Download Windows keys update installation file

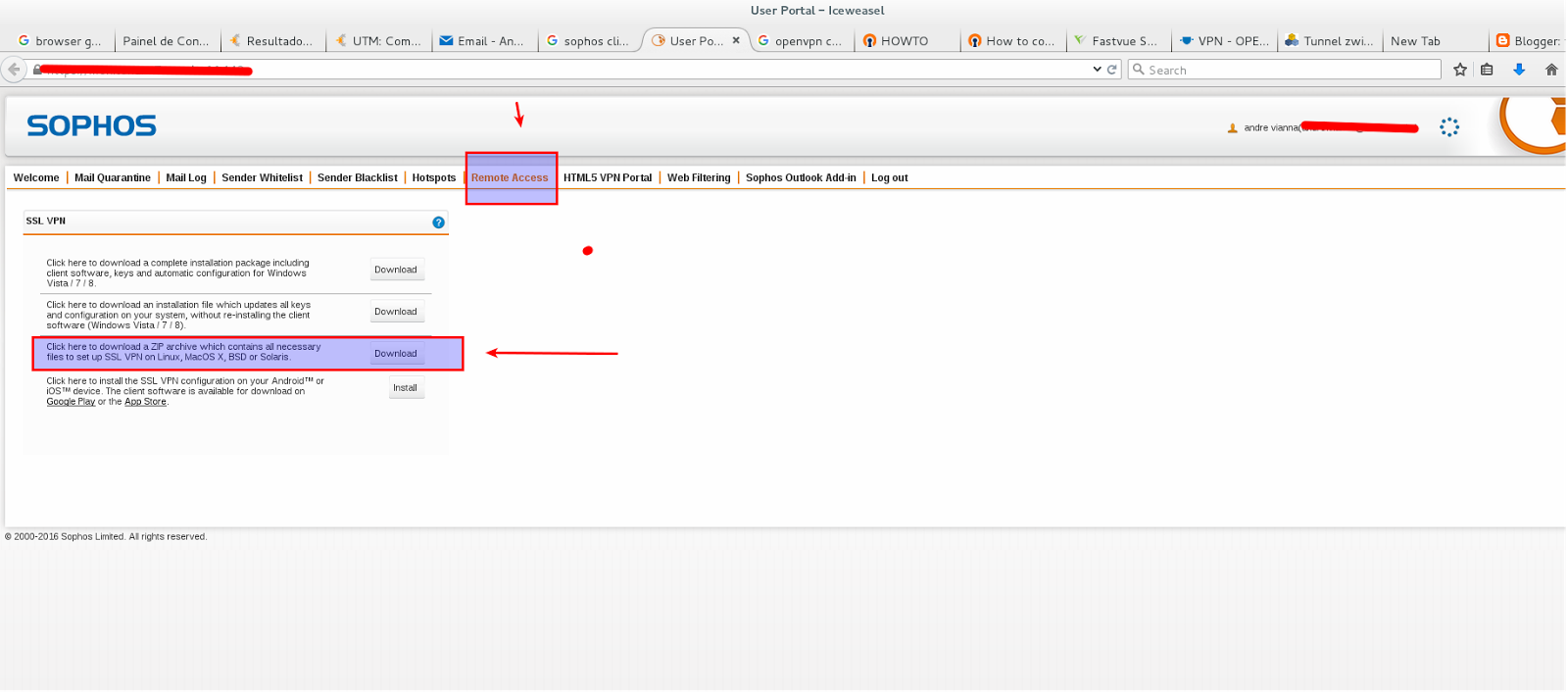click(396, 312)
